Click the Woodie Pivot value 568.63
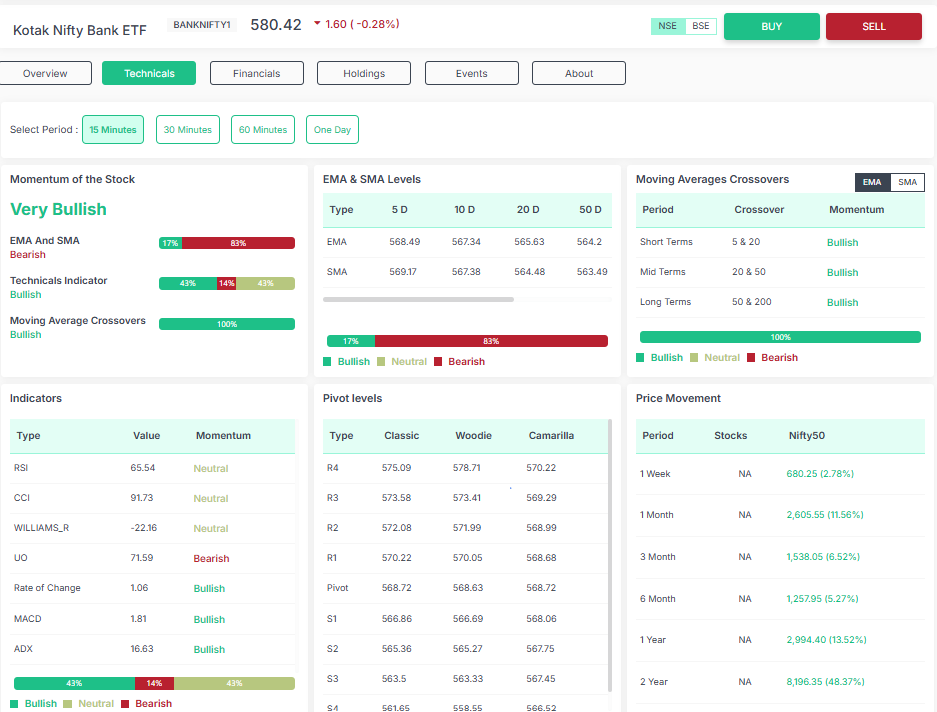Screen dimensions: 937x712 pos(468,588)
